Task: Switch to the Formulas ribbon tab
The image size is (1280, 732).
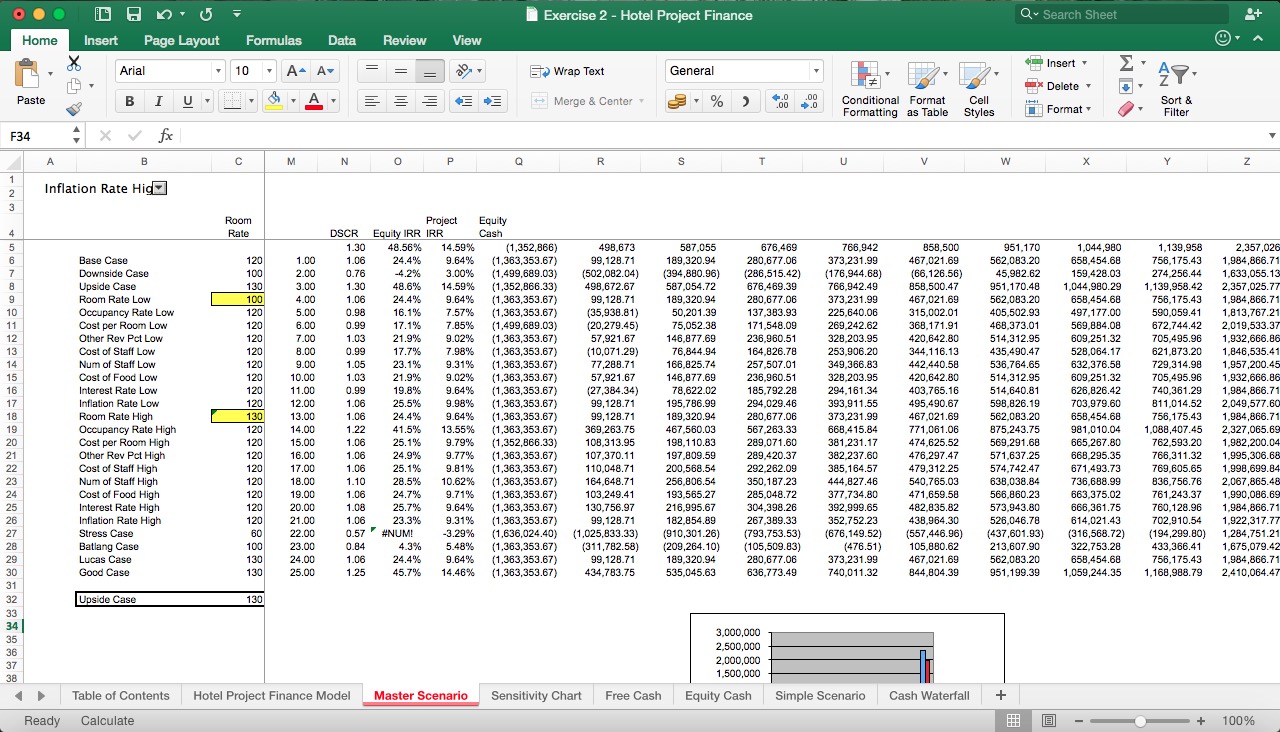Action: [273, 40]
